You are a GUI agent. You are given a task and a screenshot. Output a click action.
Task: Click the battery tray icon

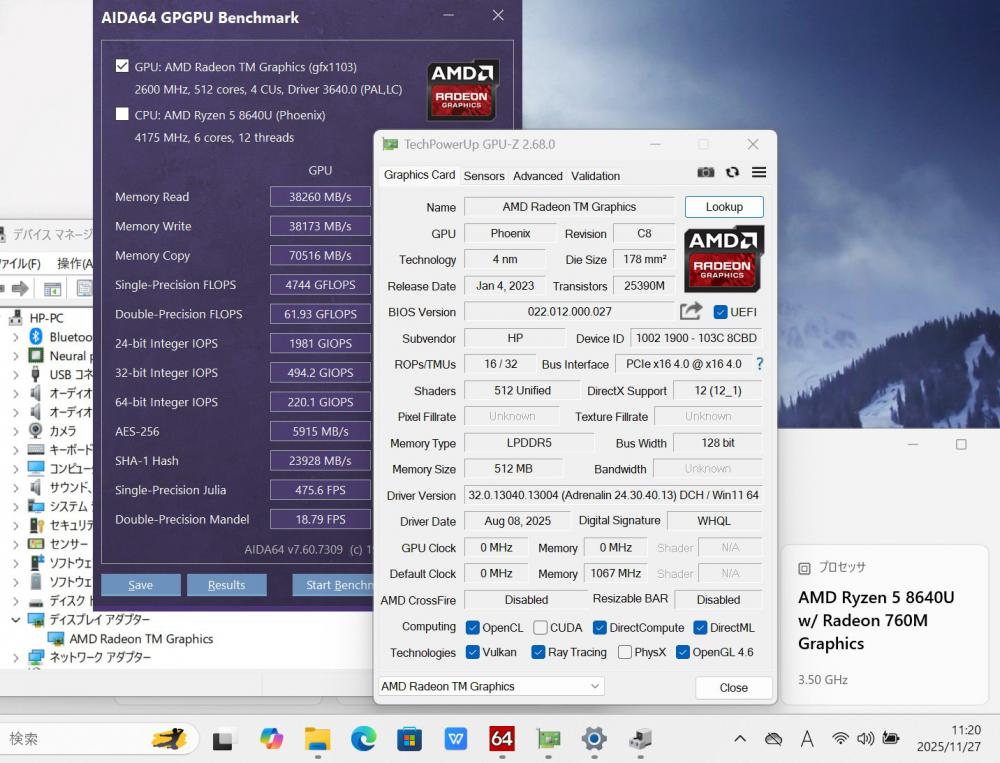click(891, 739)
